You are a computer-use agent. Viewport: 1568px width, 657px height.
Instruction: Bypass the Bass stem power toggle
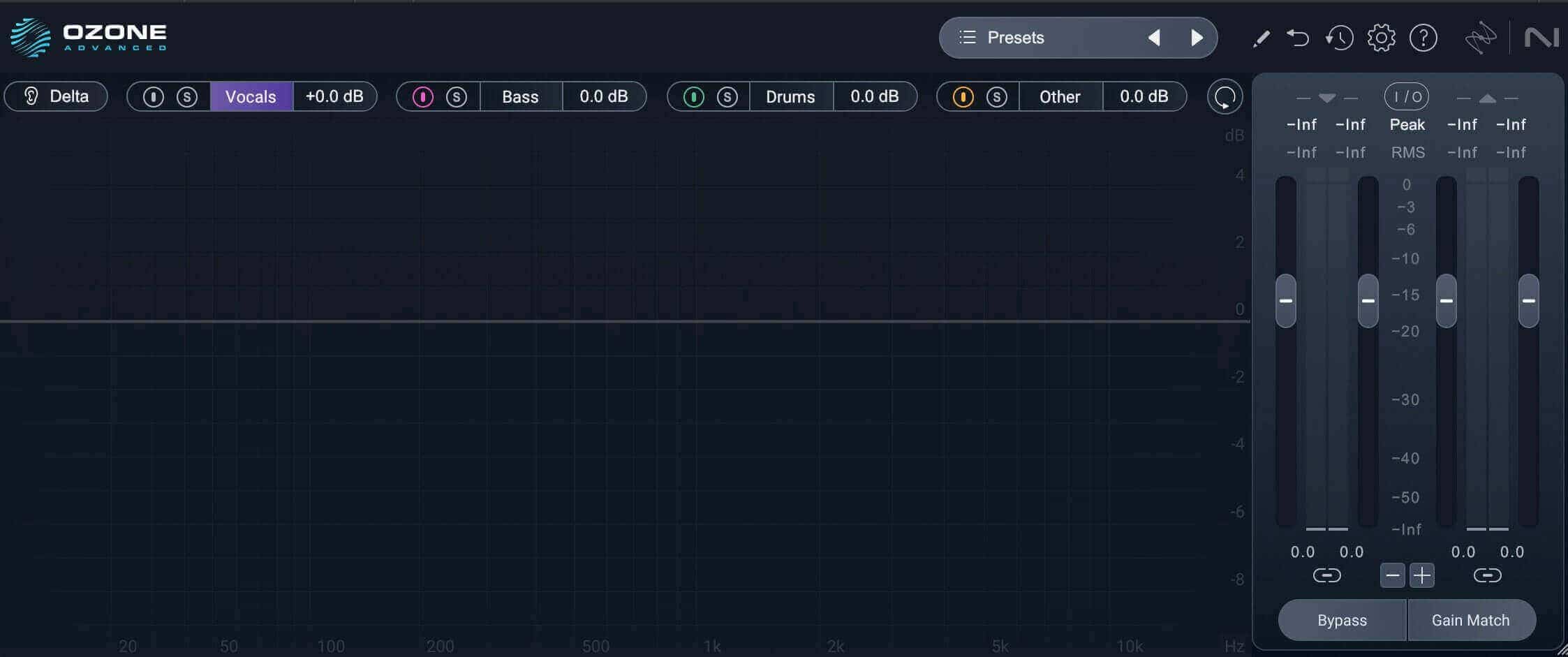point(423,97)
